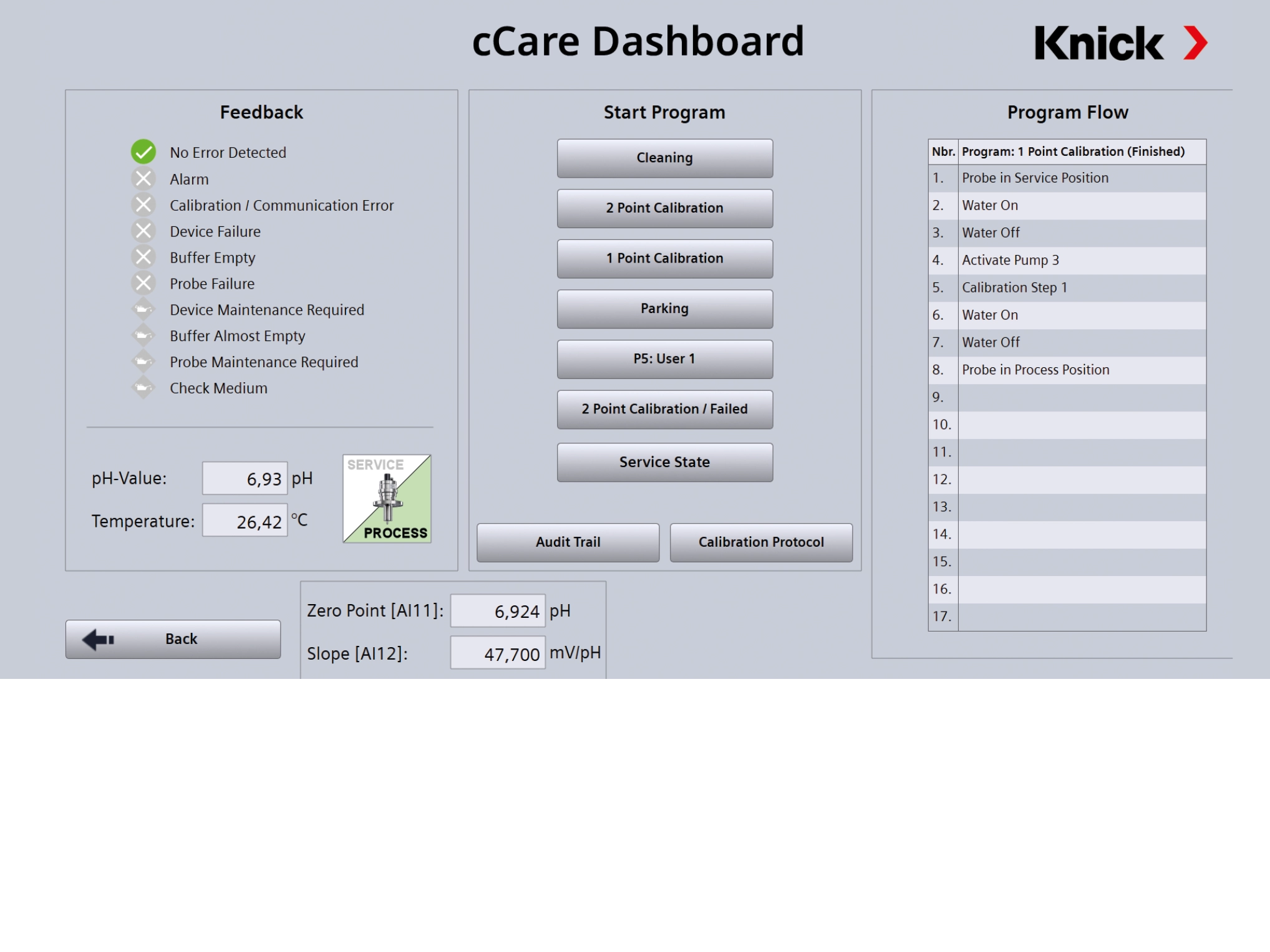The width and height of the screenshot is (1270, 952).
Task: Click the Device Maintenance Required indicator
Action: (143, 309)
